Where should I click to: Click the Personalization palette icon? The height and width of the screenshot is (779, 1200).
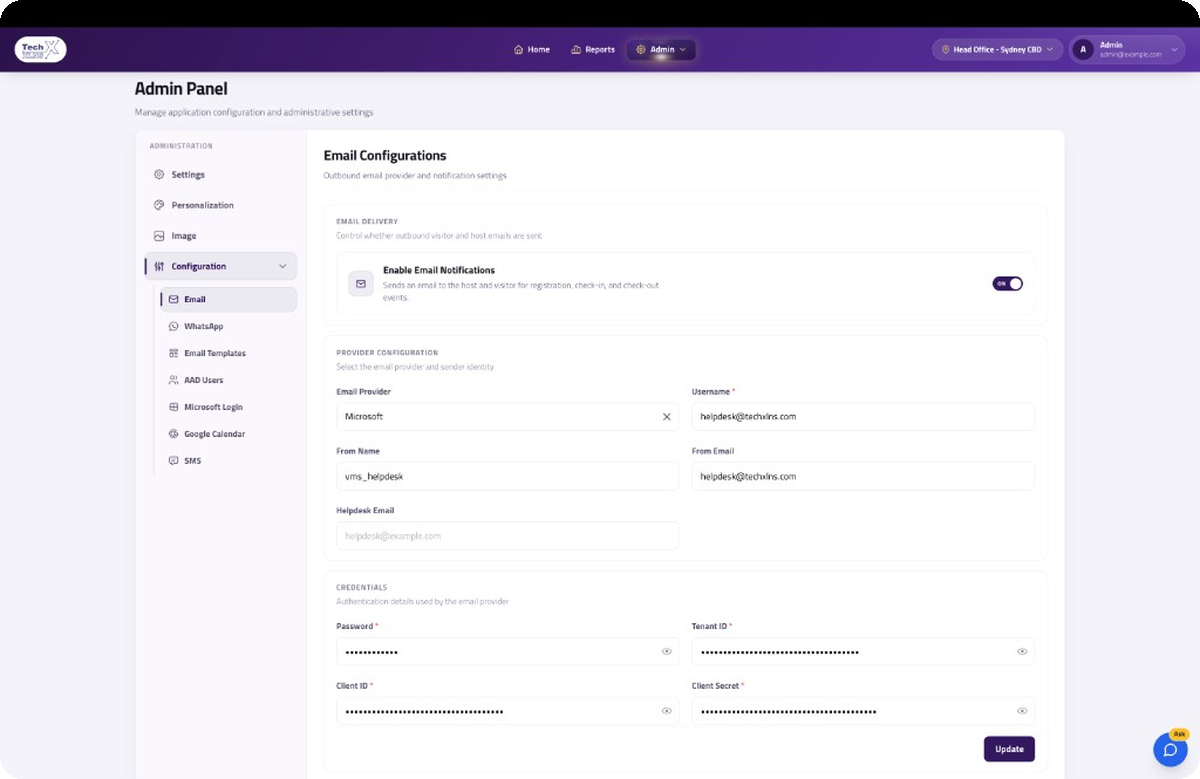(x=159, y=205)
